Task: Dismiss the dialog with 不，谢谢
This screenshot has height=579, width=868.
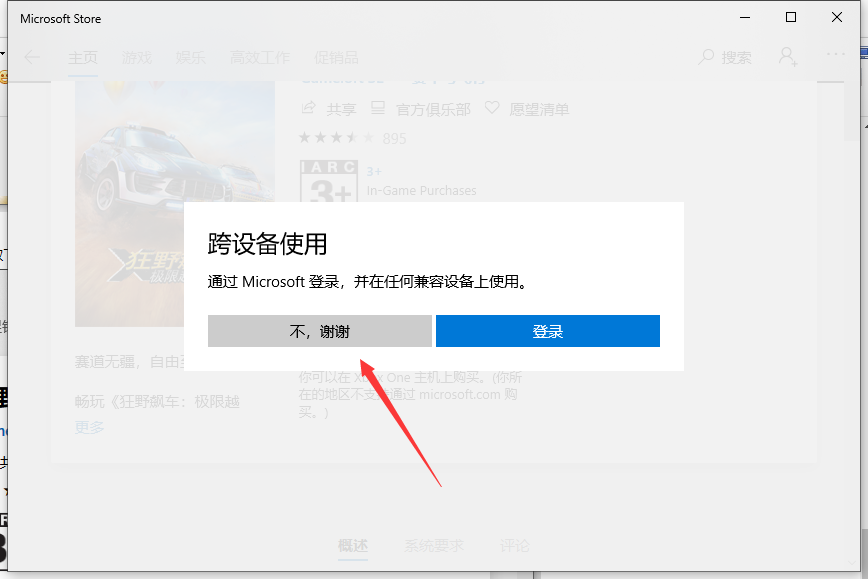Action: (x=319, y=331)
